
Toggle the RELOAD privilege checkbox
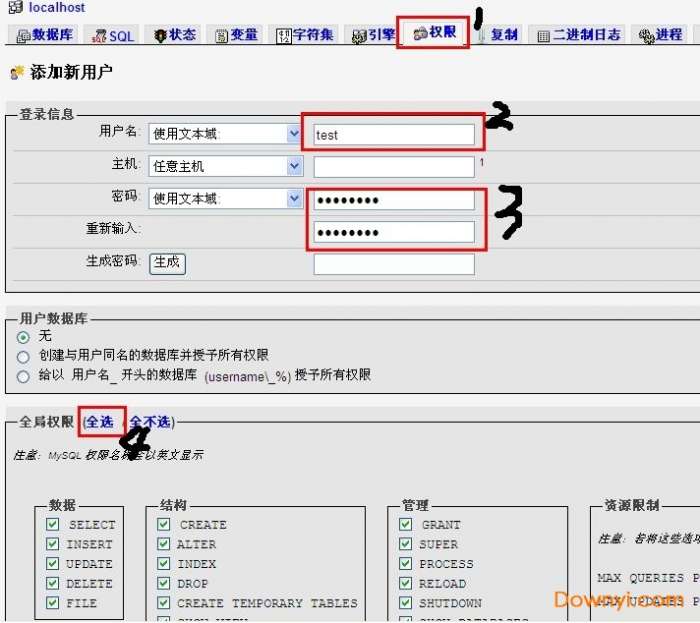tap(406, 583)
